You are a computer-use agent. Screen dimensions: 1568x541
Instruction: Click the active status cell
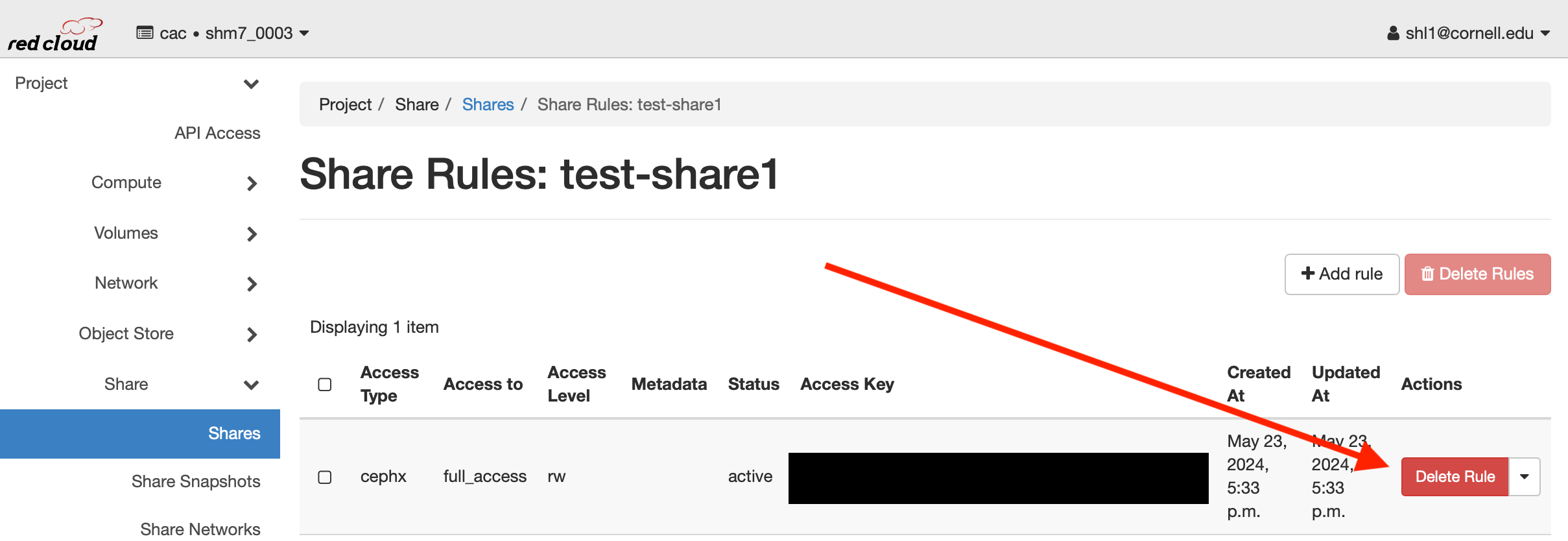(x=750, y=477)
